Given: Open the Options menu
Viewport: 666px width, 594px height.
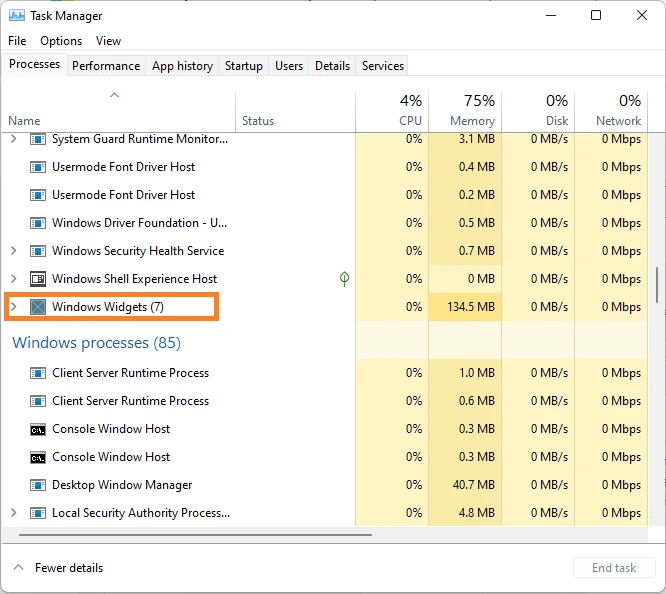Looking at the screenshot, I should coord(61,41).
